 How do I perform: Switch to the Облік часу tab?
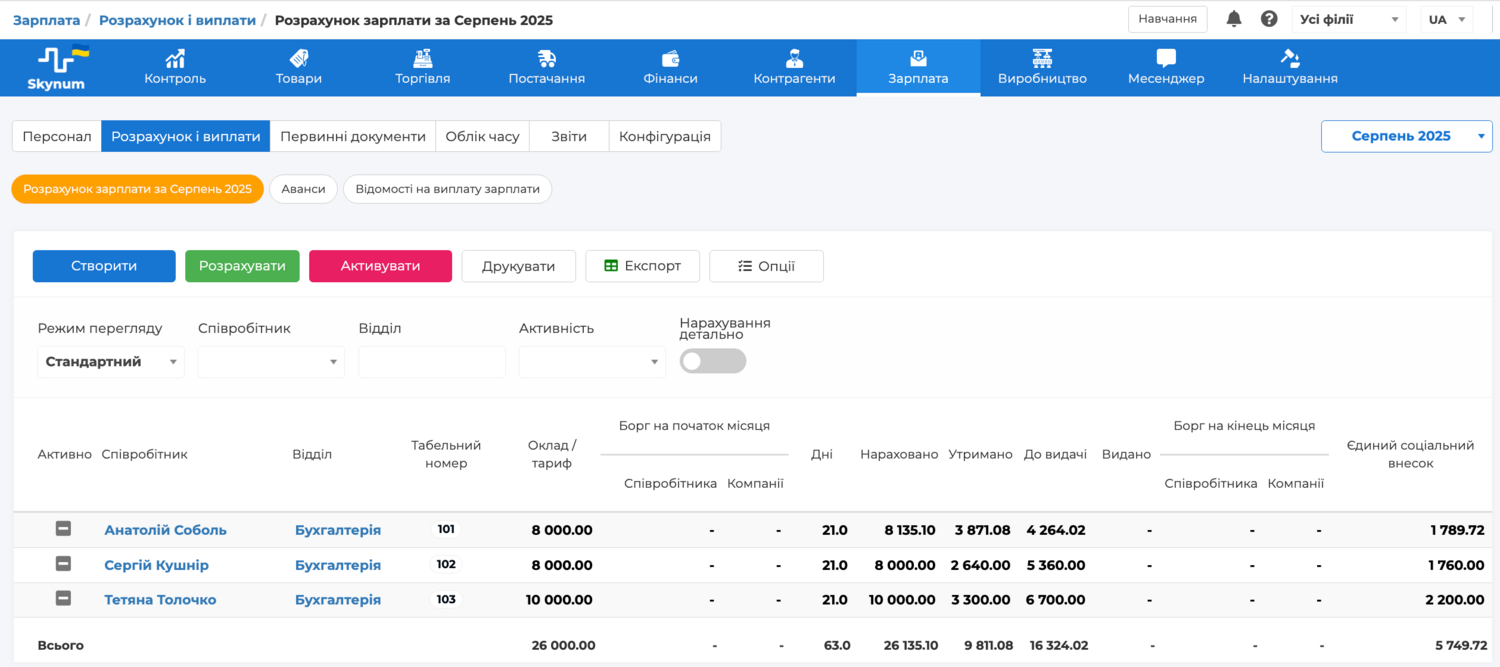(482, 136)
